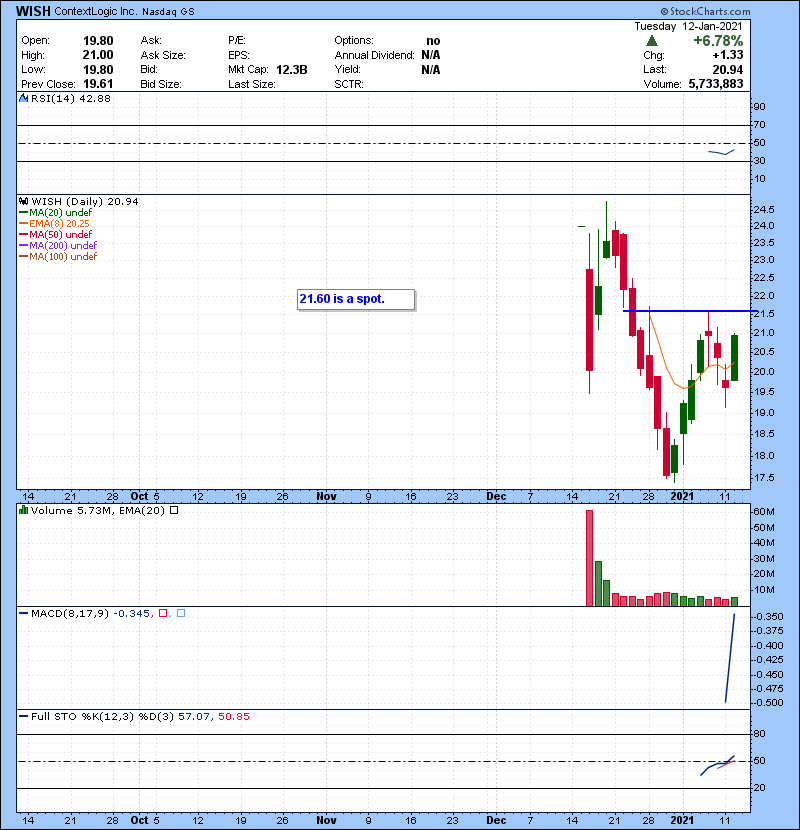Click the Nasdaq GS exchange label

[168, 12]
